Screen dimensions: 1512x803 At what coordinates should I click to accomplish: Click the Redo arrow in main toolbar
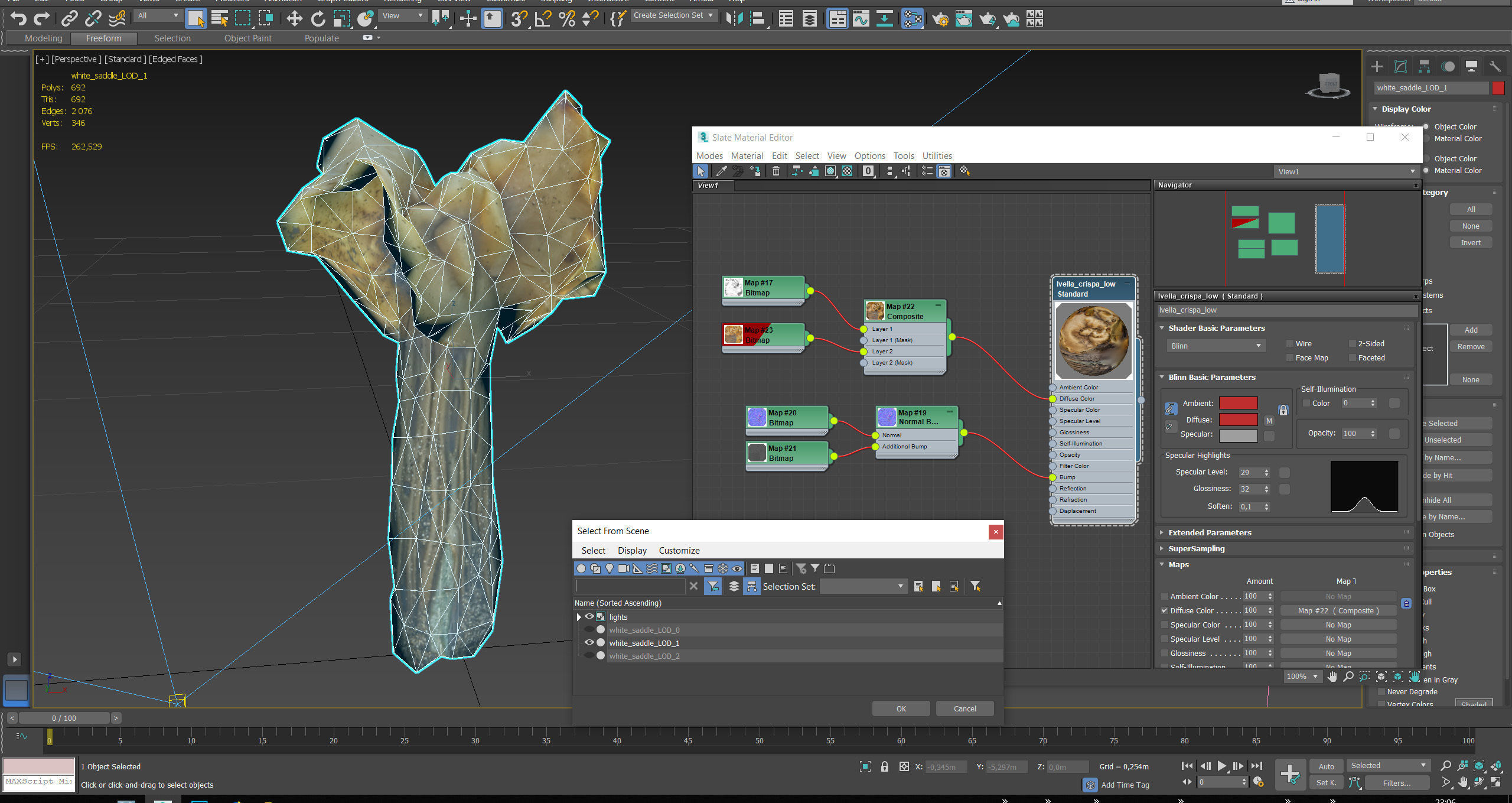click(x=41, y=19)
